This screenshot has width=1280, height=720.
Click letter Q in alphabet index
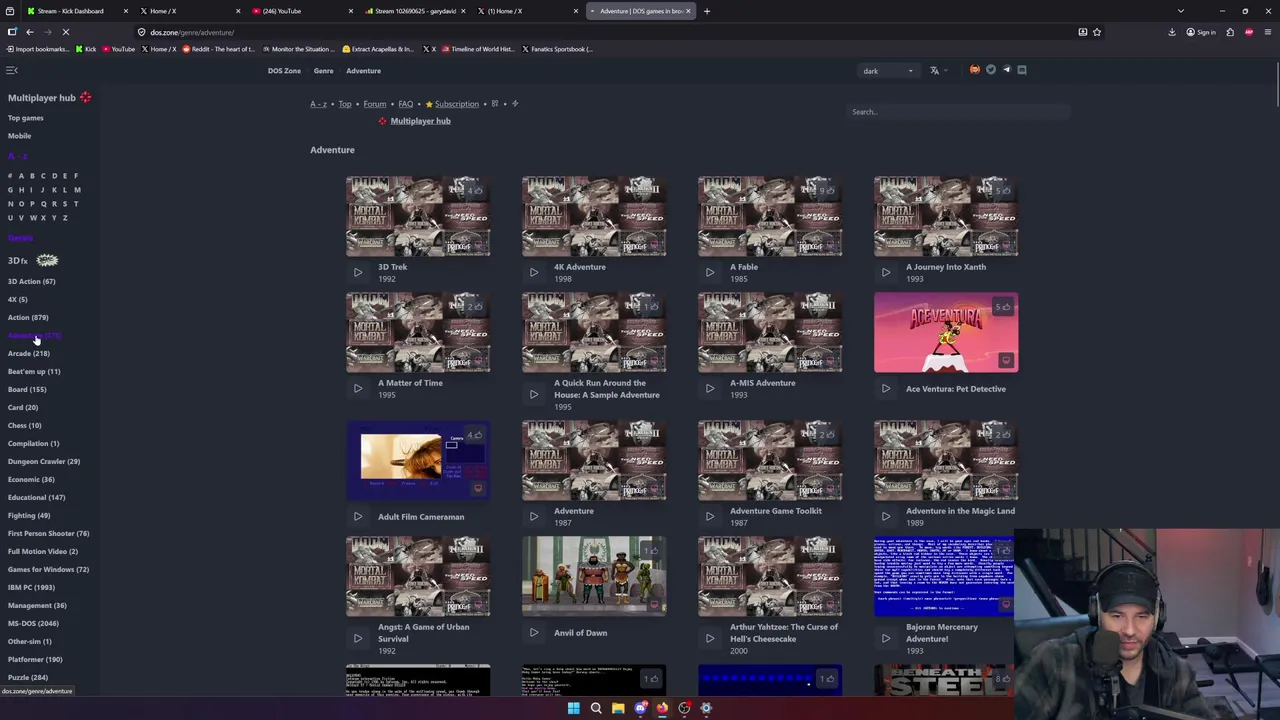point(43,204)
